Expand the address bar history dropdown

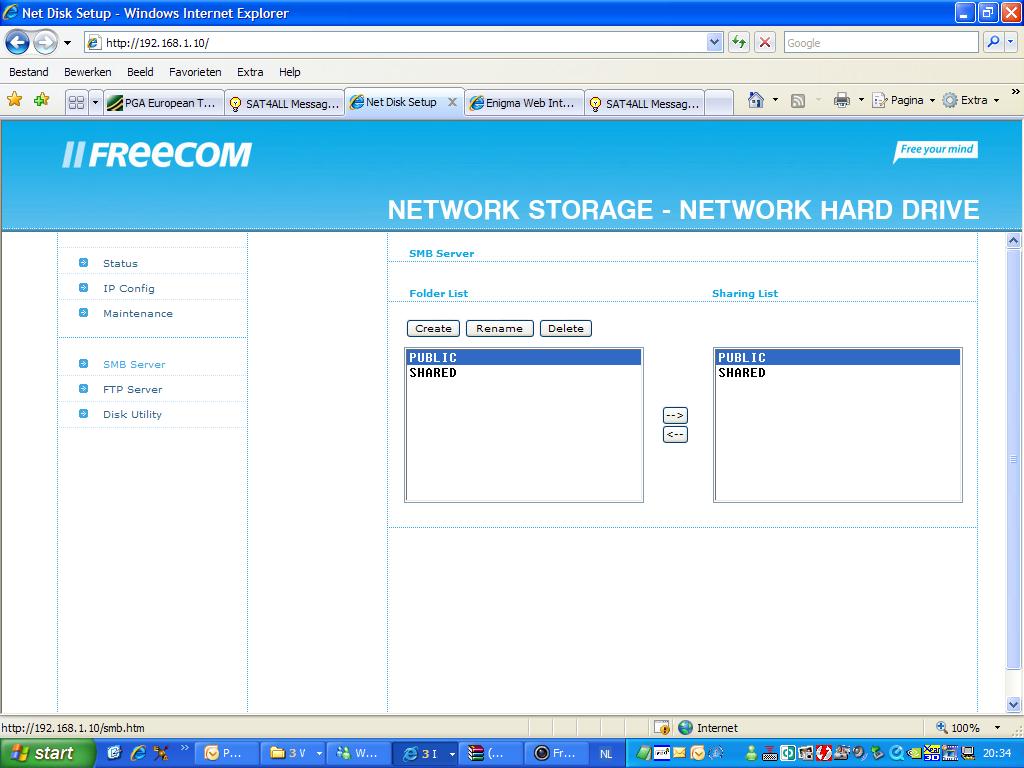(x=714, y=43)
